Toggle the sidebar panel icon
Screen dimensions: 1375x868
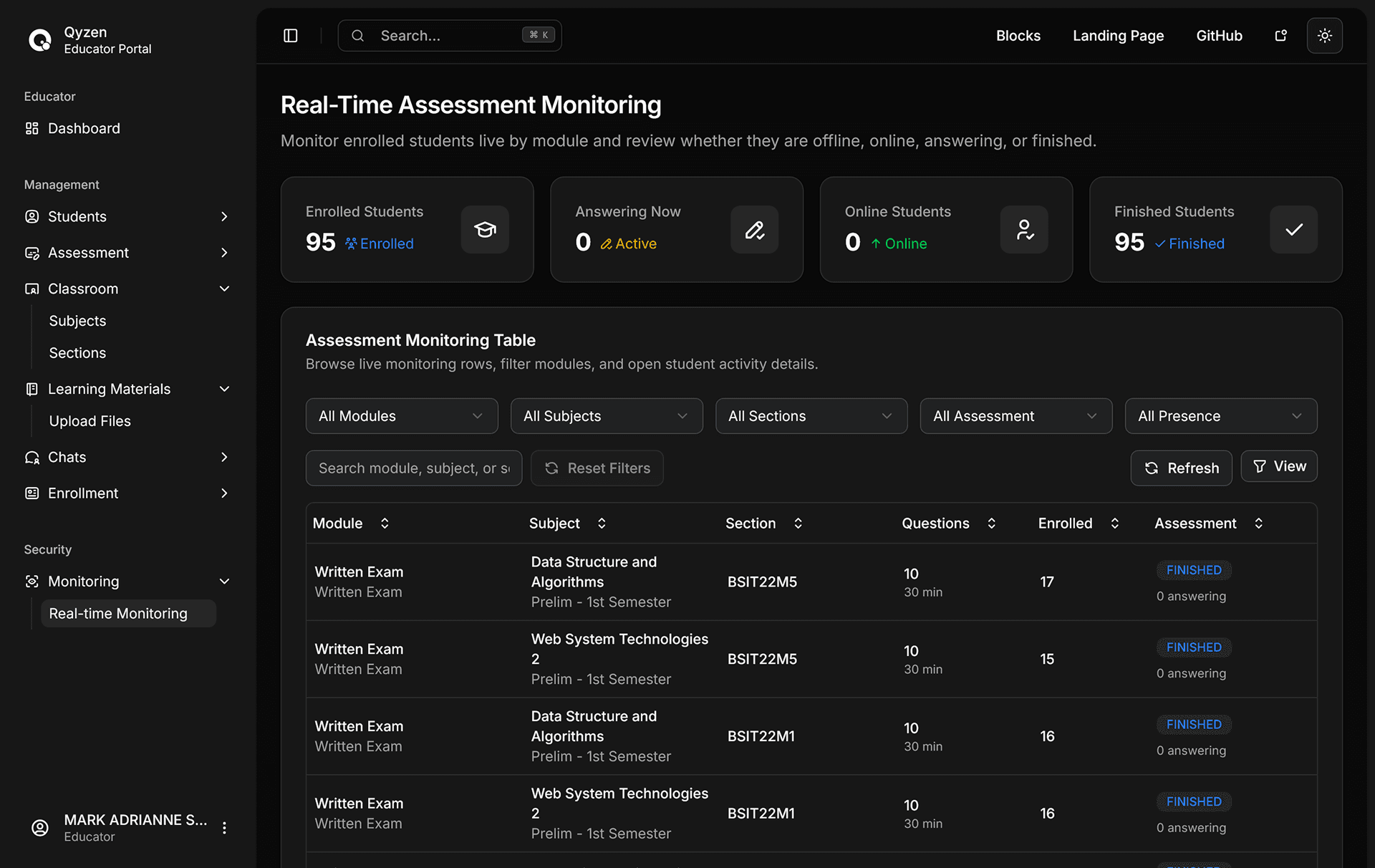291,36
